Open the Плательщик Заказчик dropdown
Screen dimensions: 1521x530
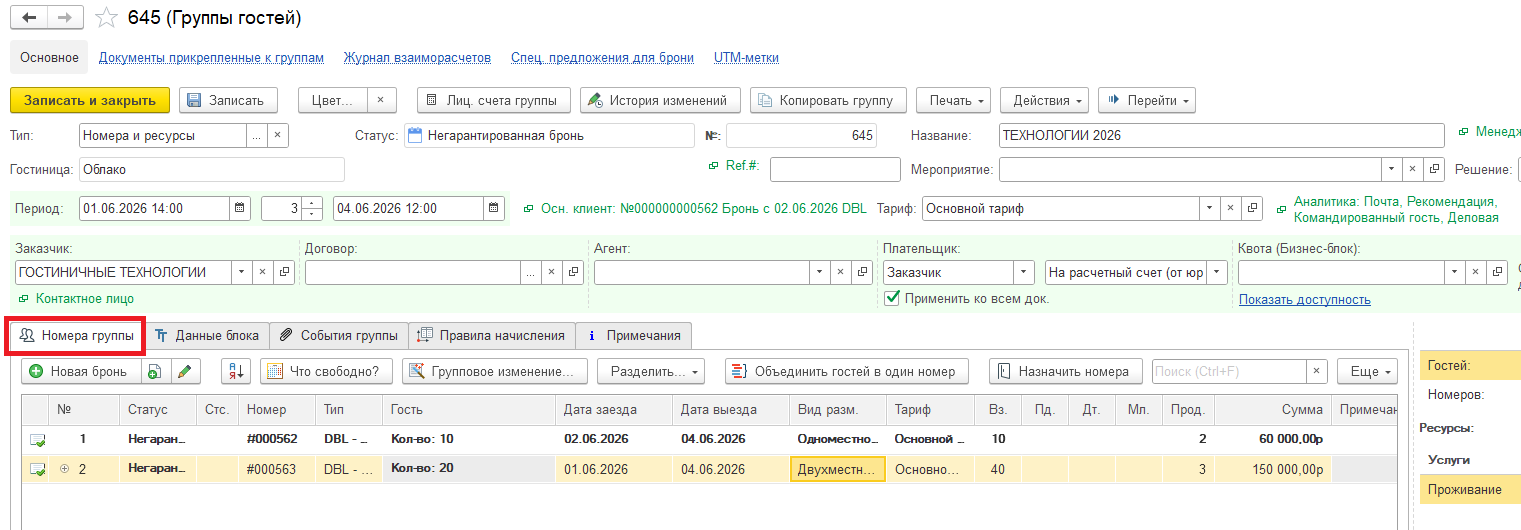pyautogui.click(x=1024, y=272)
